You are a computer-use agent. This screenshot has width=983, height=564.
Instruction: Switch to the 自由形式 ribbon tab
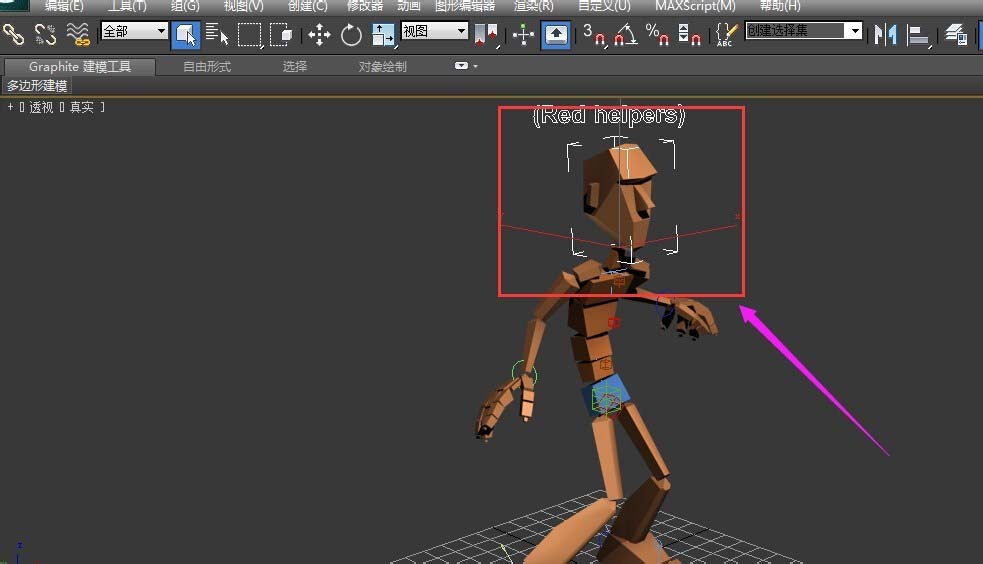click(x=207, y=66)
